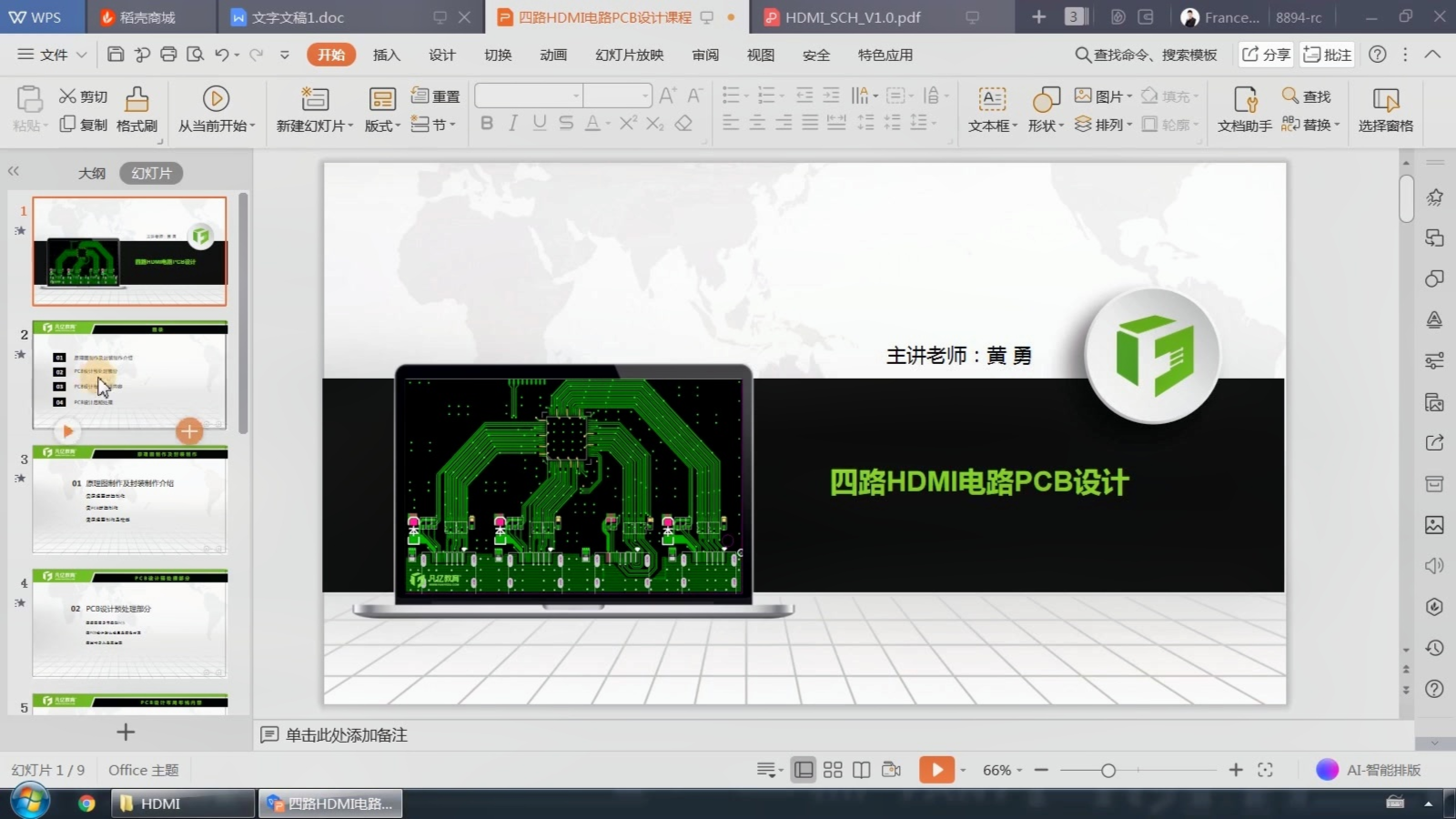Open the Transitions (切换) tab
This screenshot has width=1456, height=819.
click(498, 55)
